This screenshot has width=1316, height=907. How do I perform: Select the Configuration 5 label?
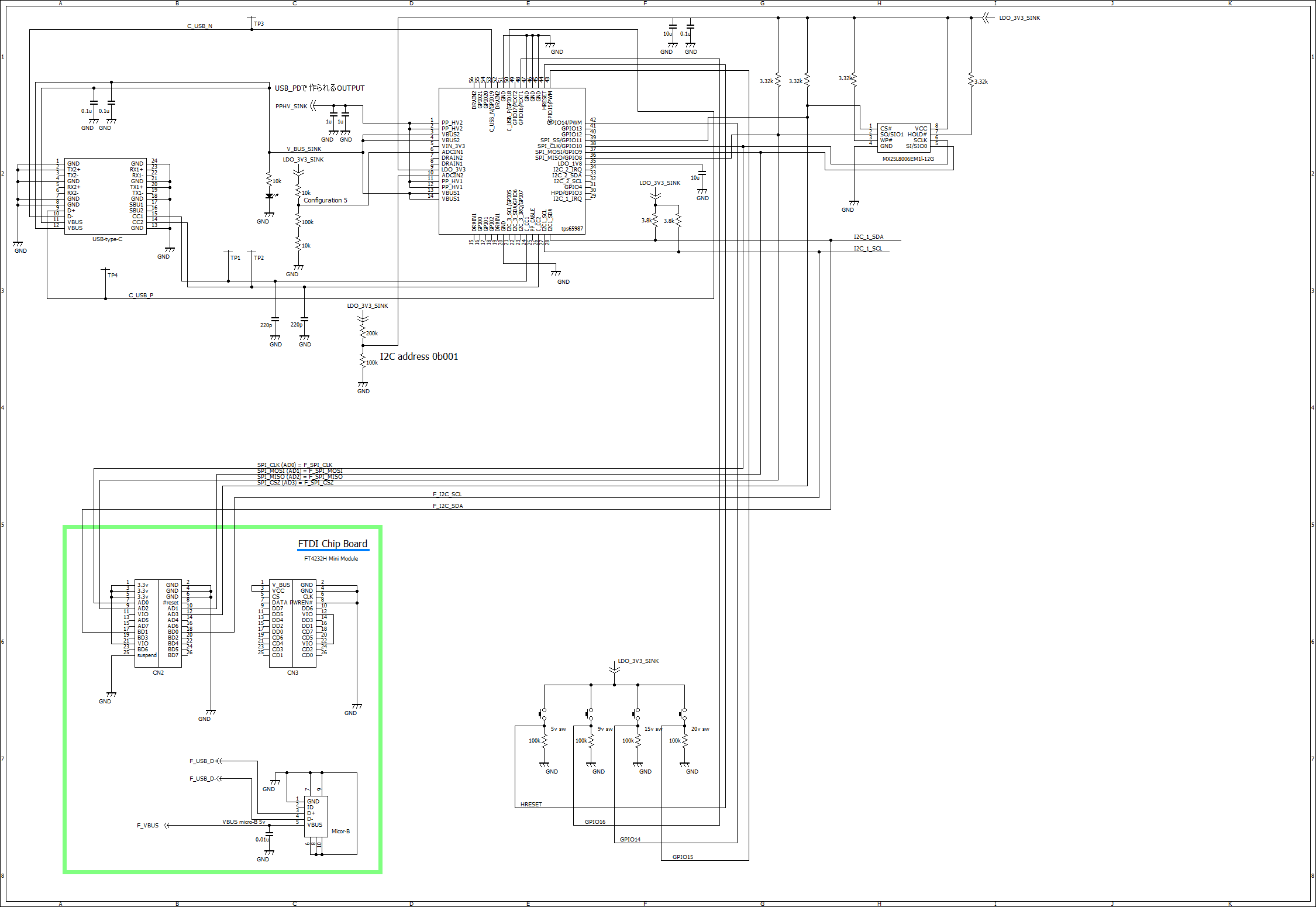(x=325, y=200)
